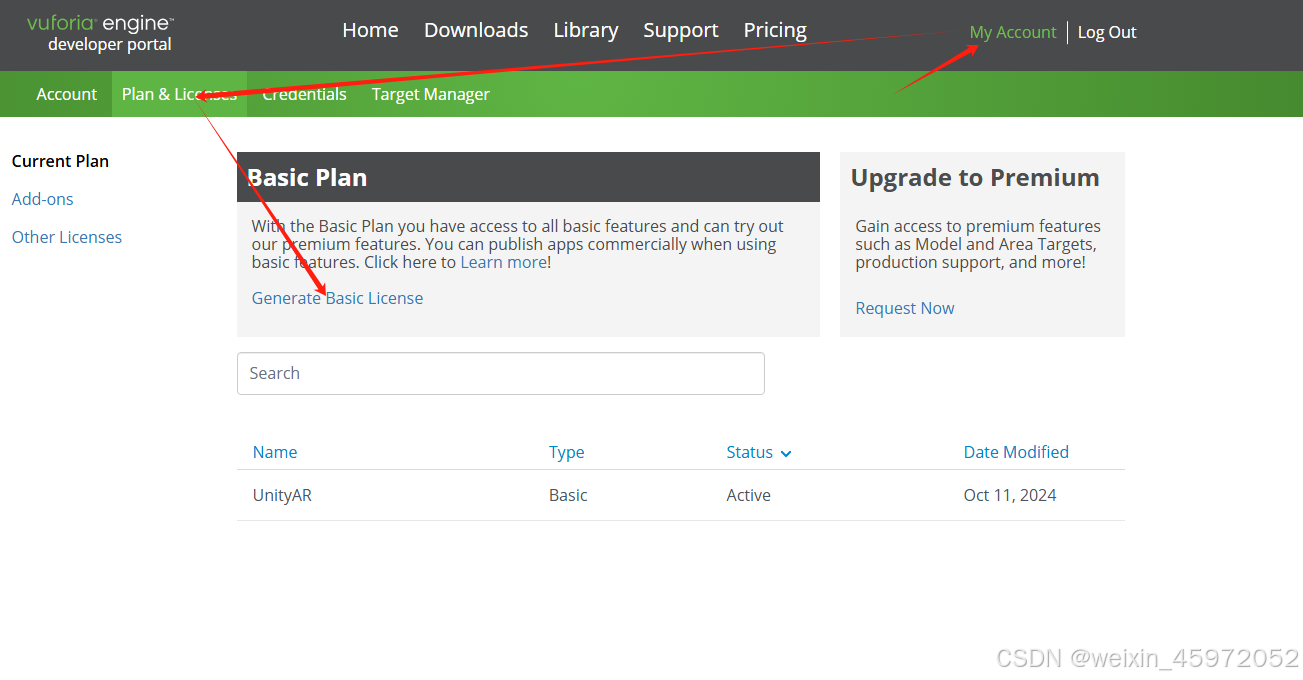This screenshot has width=1303, height=680.
Task: Sort licenses by Type column
Action: 567,452
